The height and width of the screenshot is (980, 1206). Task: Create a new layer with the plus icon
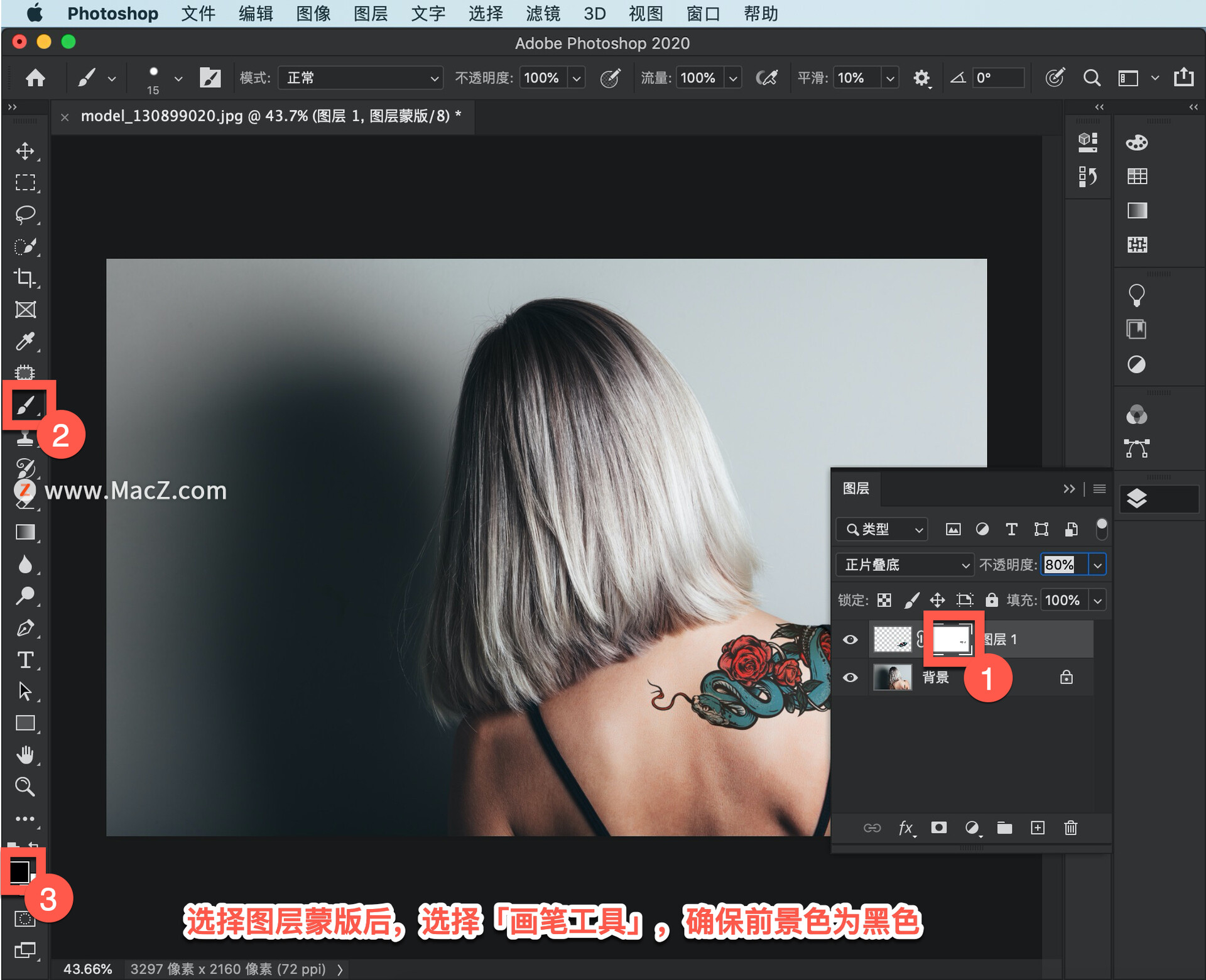click(x=1038, y=827)
